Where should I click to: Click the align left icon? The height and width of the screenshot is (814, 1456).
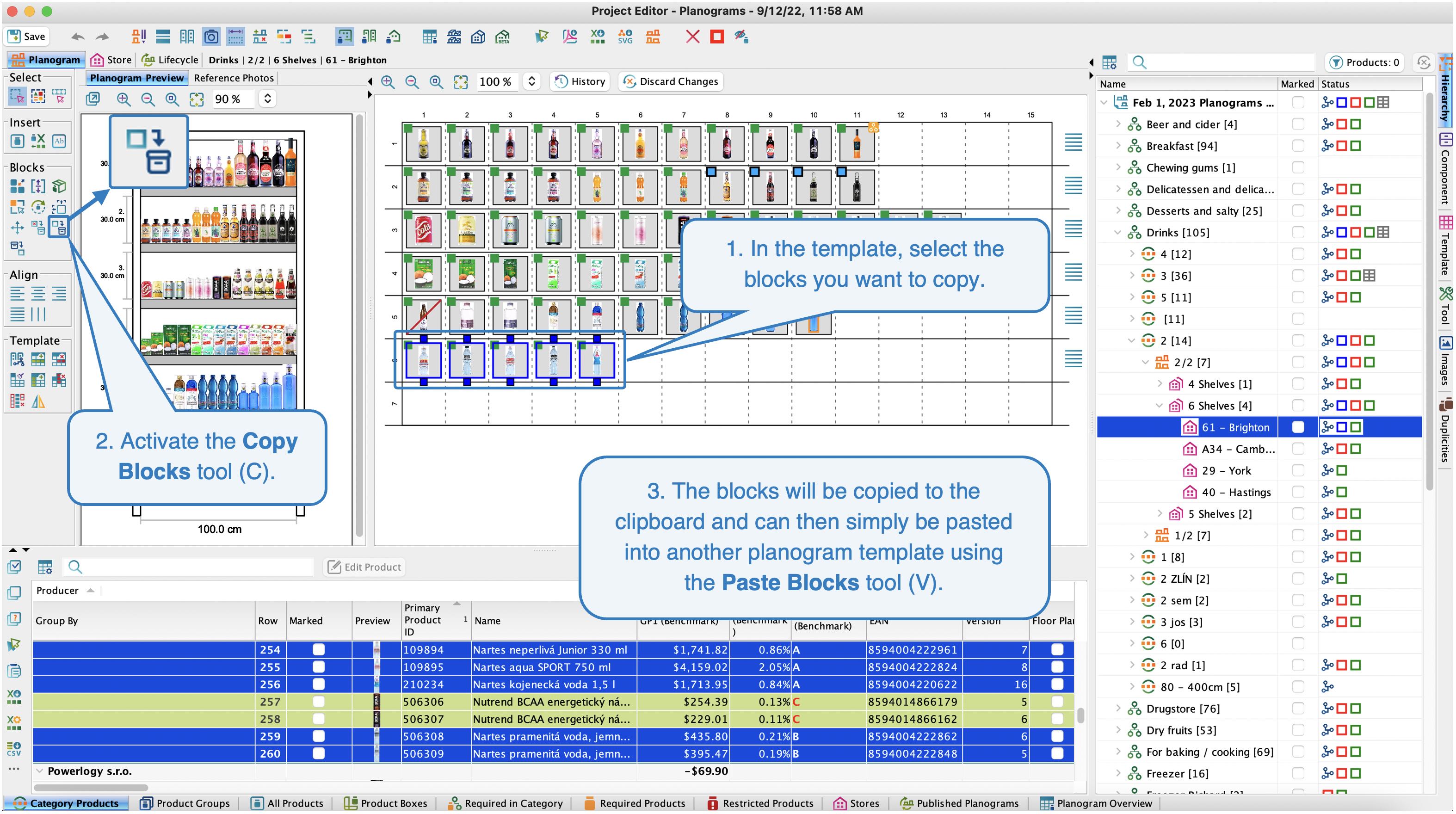pos(17,293)
